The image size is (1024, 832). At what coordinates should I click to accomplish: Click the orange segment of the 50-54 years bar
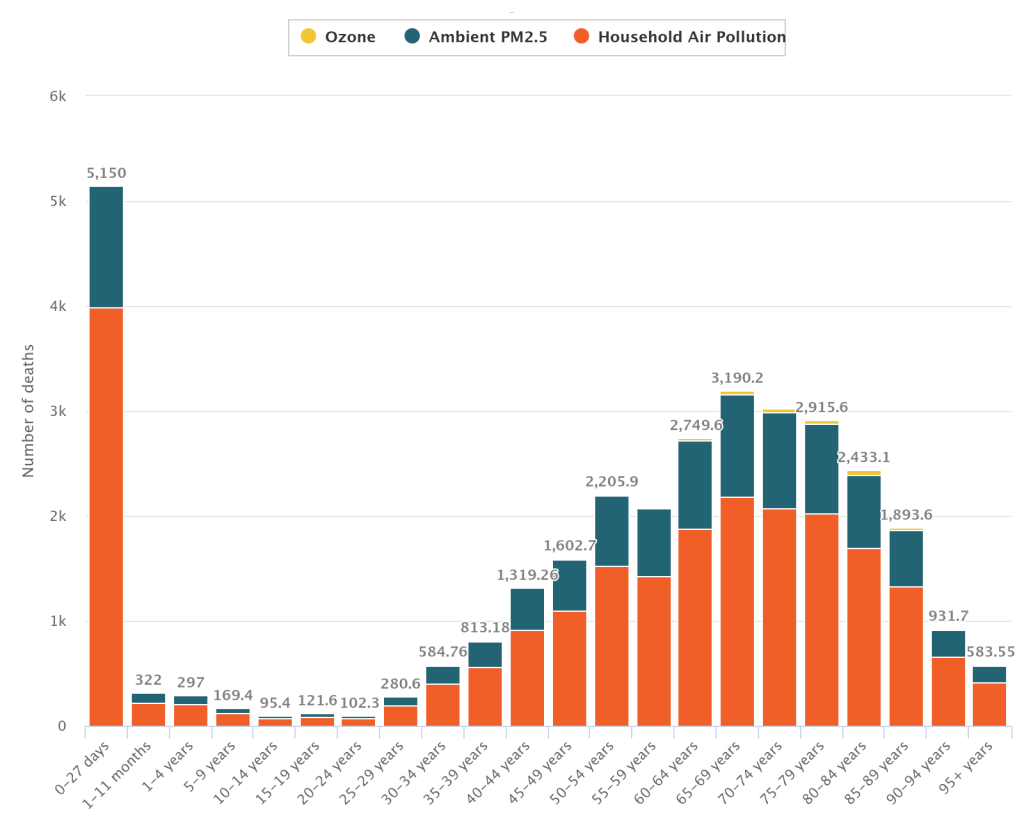[x=611, y=646]
